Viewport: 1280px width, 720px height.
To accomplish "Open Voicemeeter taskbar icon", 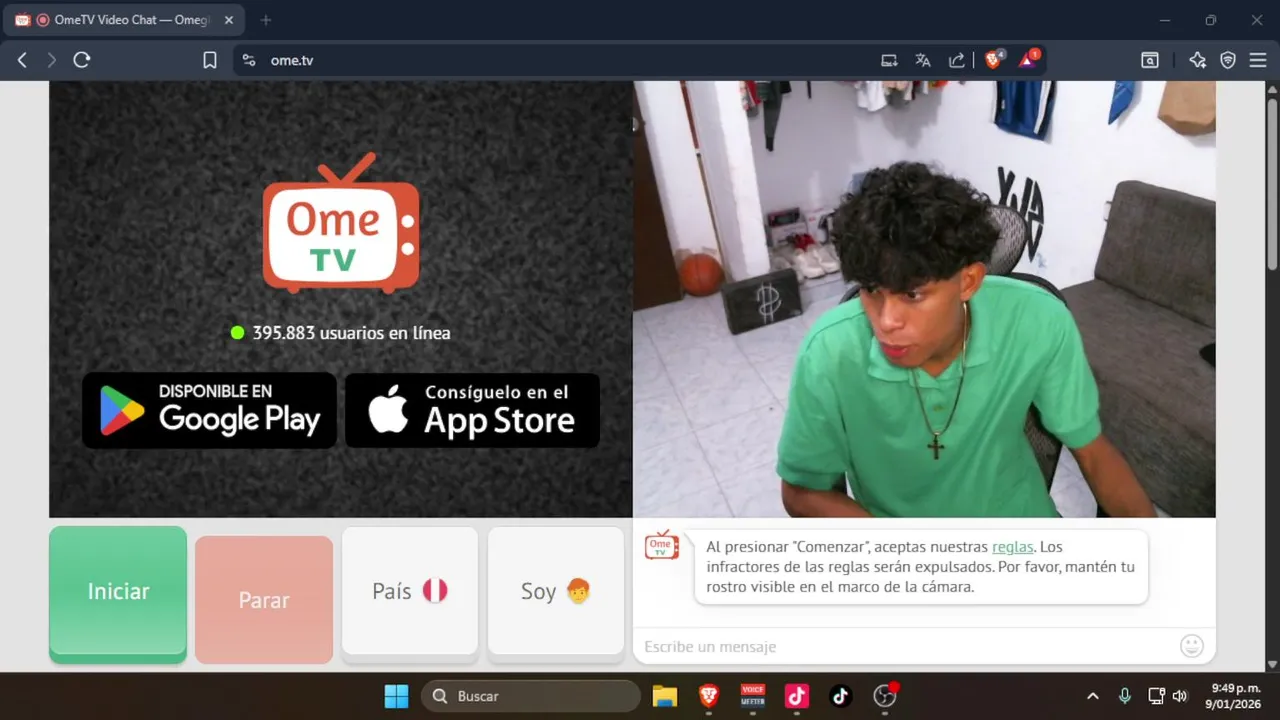I will point(753,696).
